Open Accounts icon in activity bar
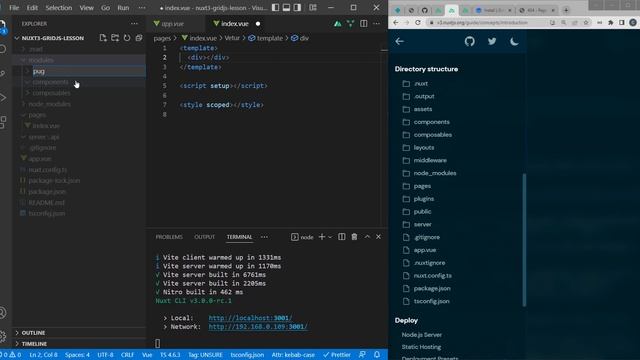The width and height of the screenshot is (640, 360). 3,313
